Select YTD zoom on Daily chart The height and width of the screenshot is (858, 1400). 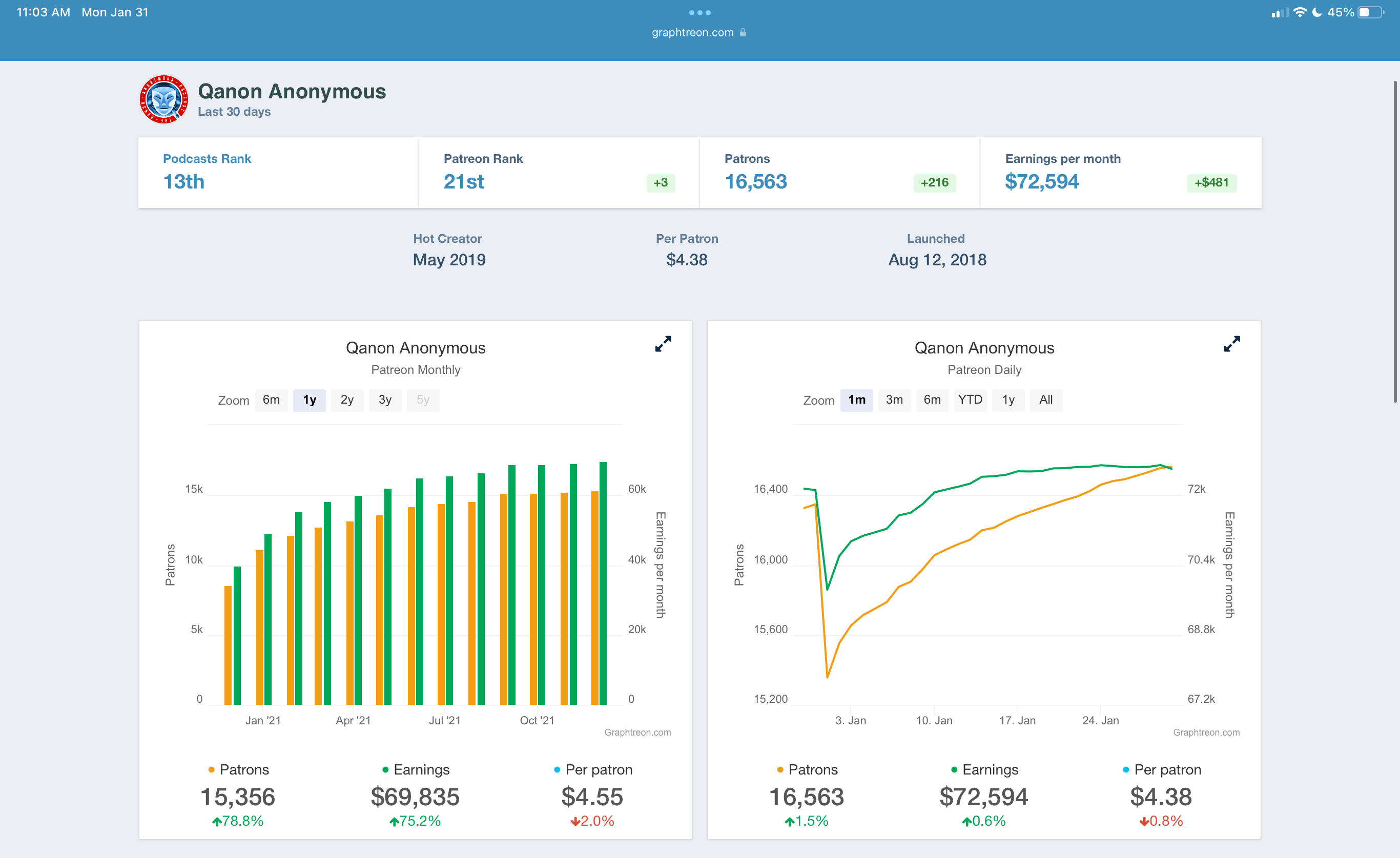(970, 400)
